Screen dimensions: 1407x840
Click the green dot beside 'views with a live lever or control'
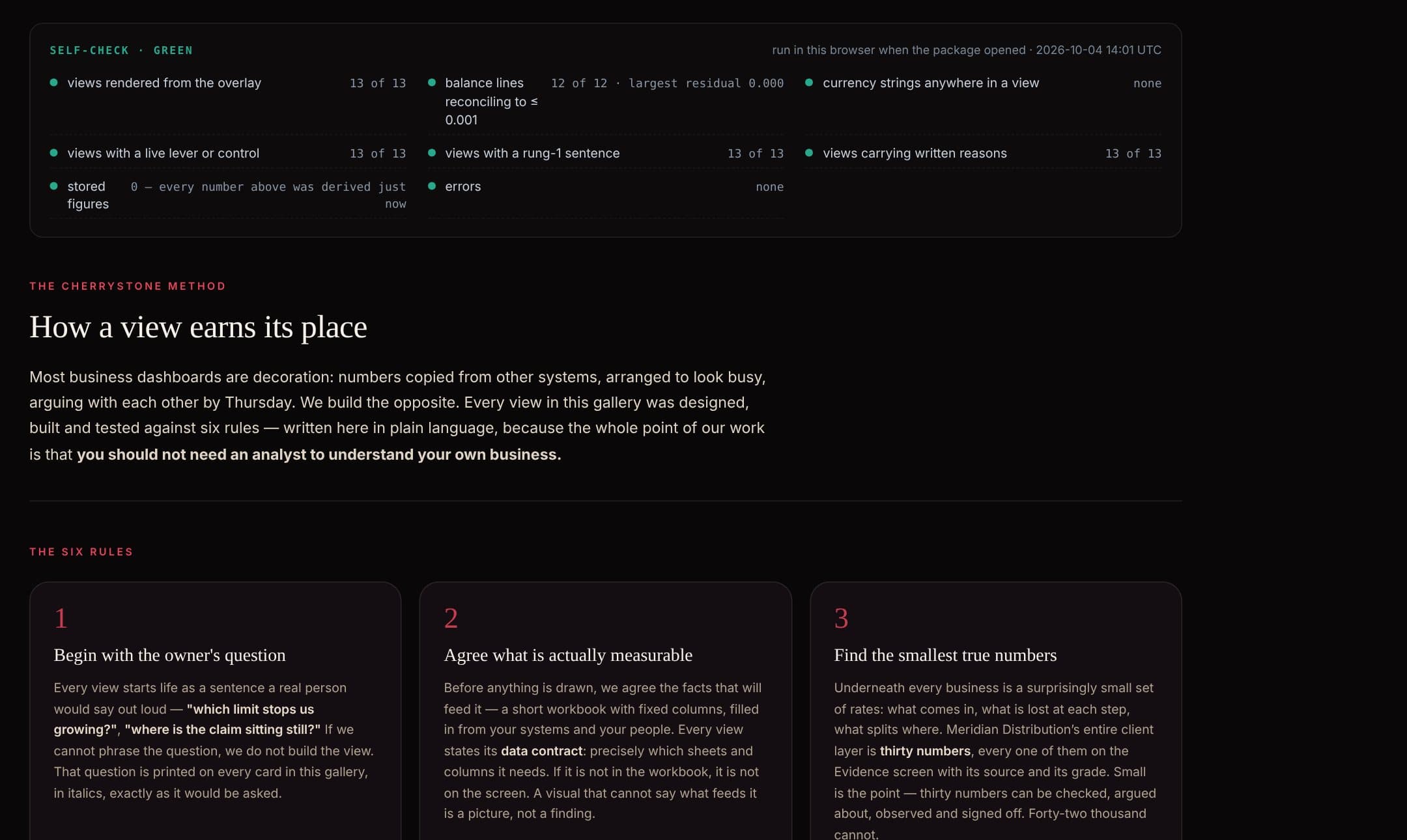click(x=54, y=153)
